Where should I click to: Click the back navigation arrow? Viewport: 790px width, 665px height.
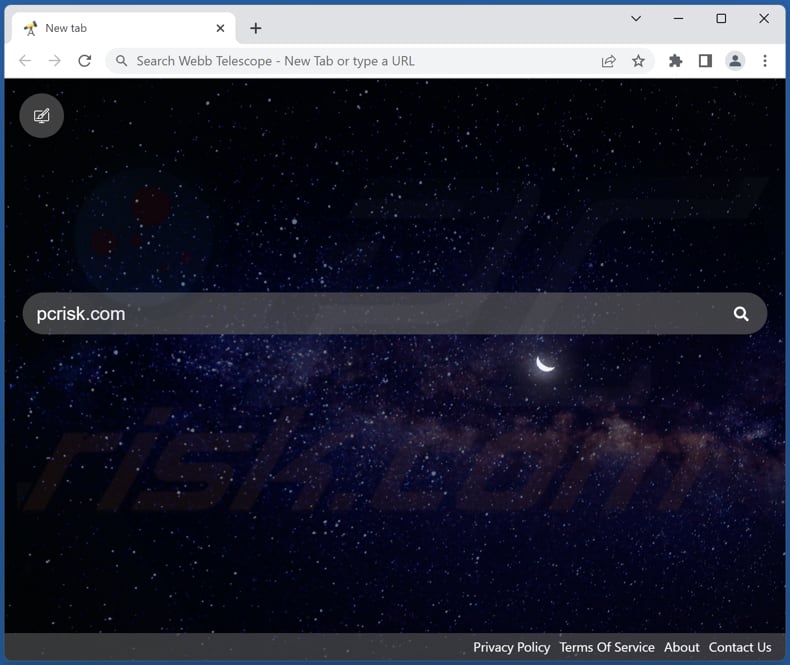coord(25,61)
